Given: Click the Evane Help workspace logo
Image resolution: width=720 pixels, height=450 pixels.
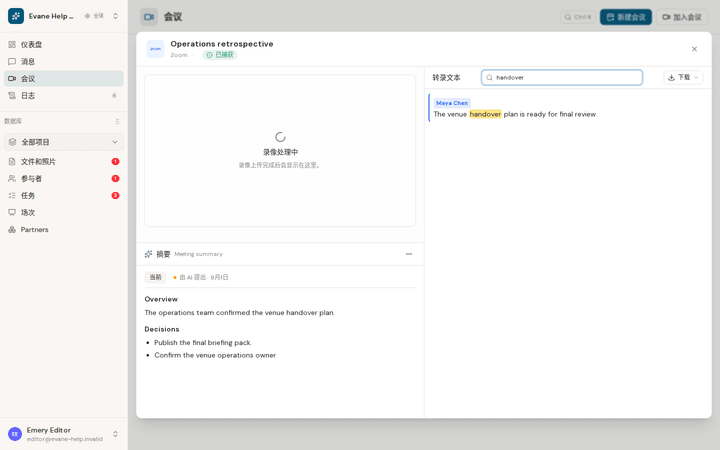Looking at the screenshot, I should [16, 16].
